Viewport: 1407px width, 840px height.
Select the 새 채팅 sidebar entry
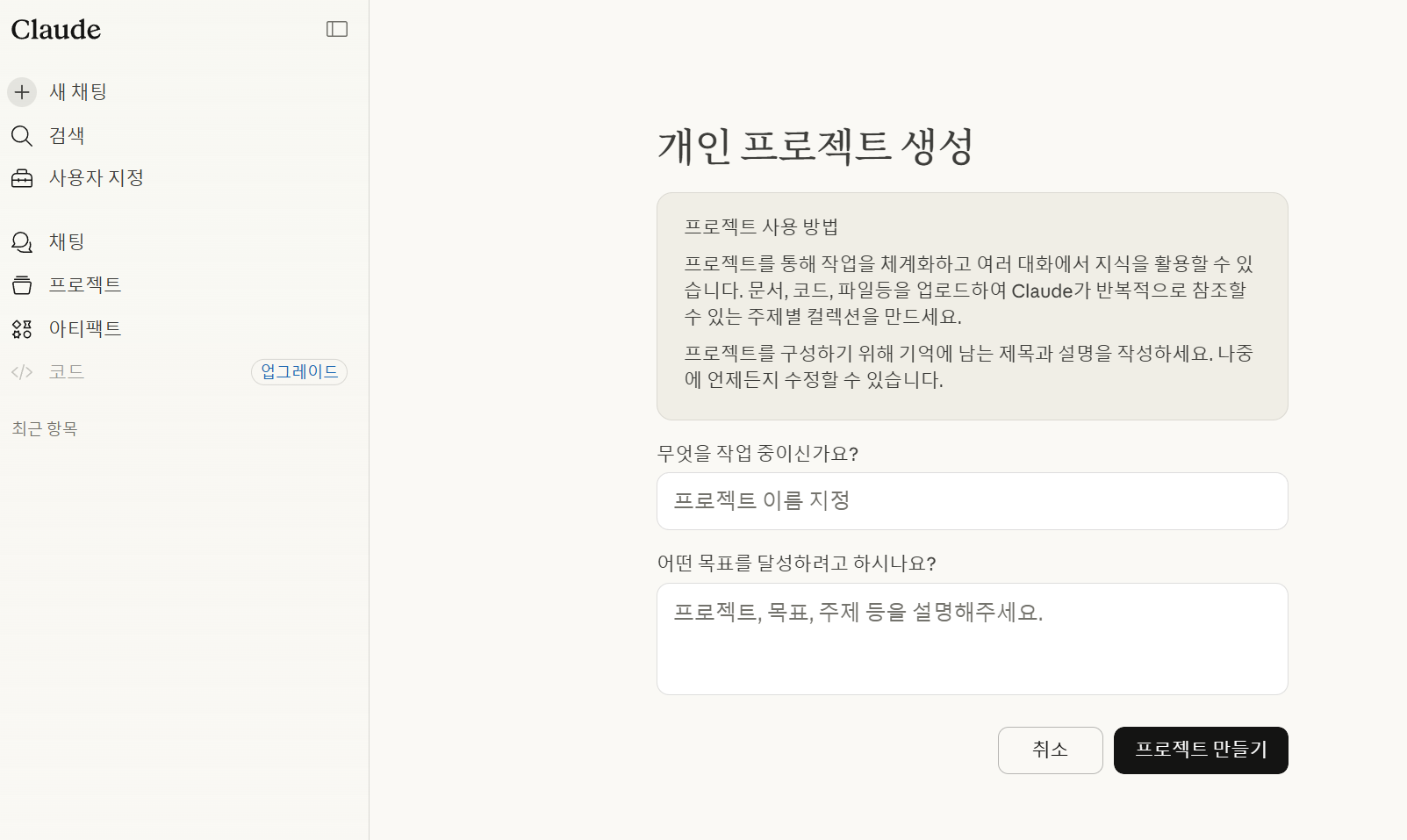click(77, 92)
